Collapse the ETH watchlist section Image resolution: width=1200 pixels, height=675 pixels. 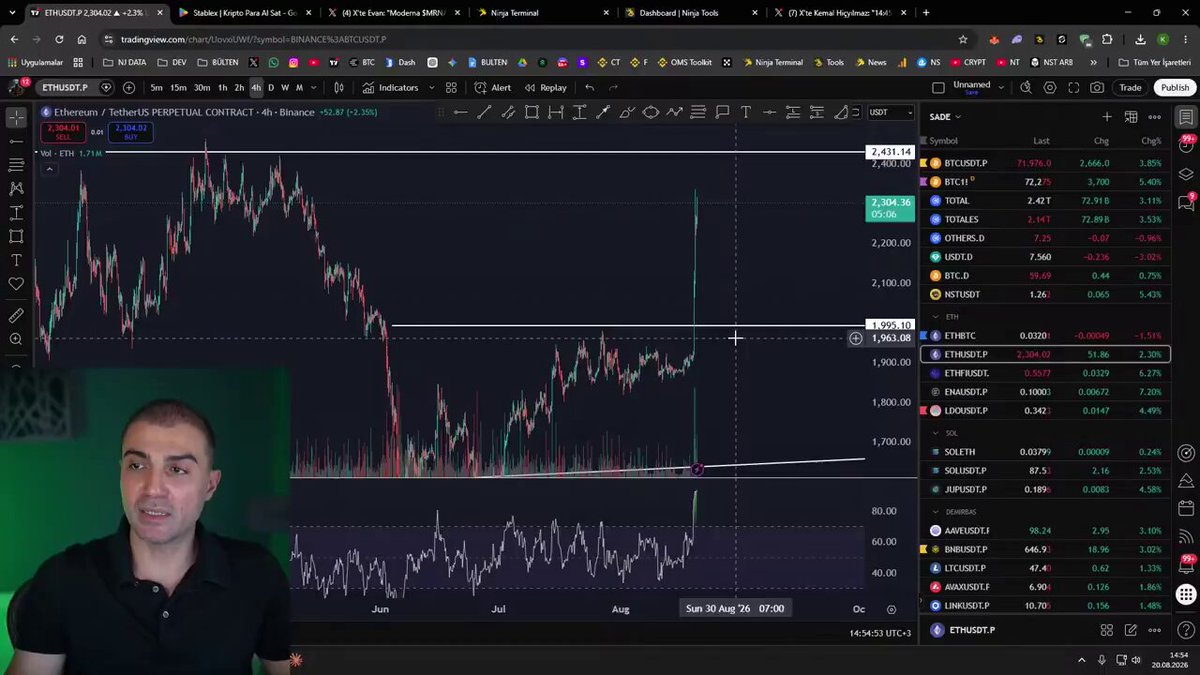pyautogui.click(x=936, y=317)
